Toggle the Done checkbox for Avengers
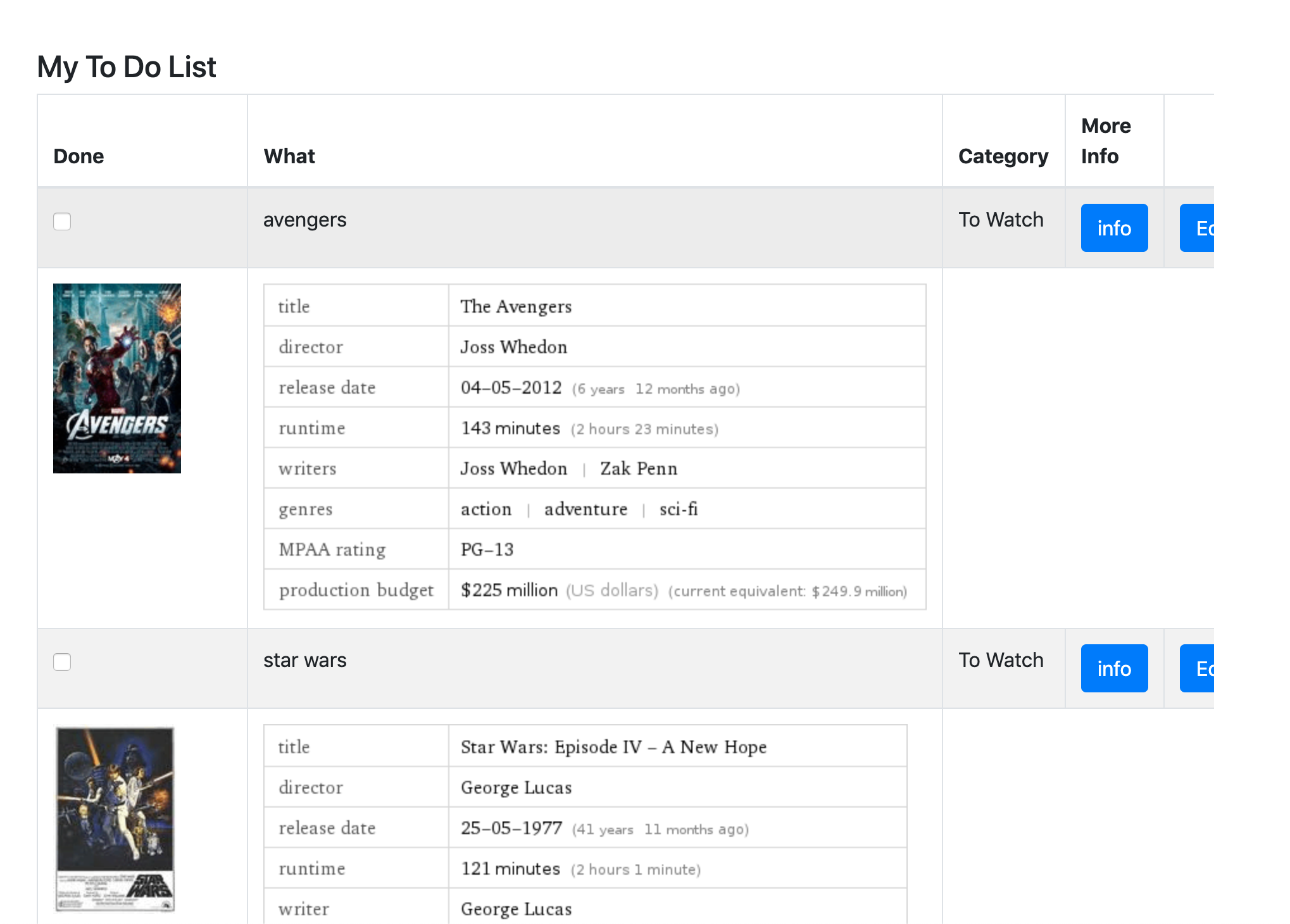This screenshot has width=1290, height=924. (x=62, y=222)
